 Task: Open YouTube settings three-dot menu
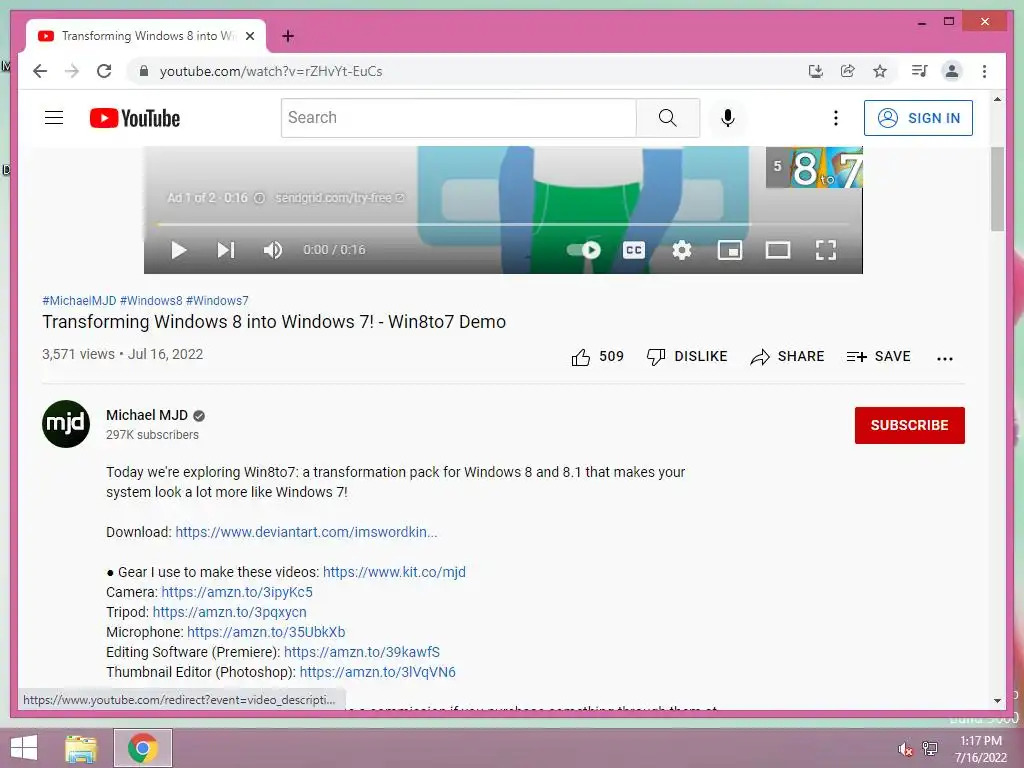[836, 118]
